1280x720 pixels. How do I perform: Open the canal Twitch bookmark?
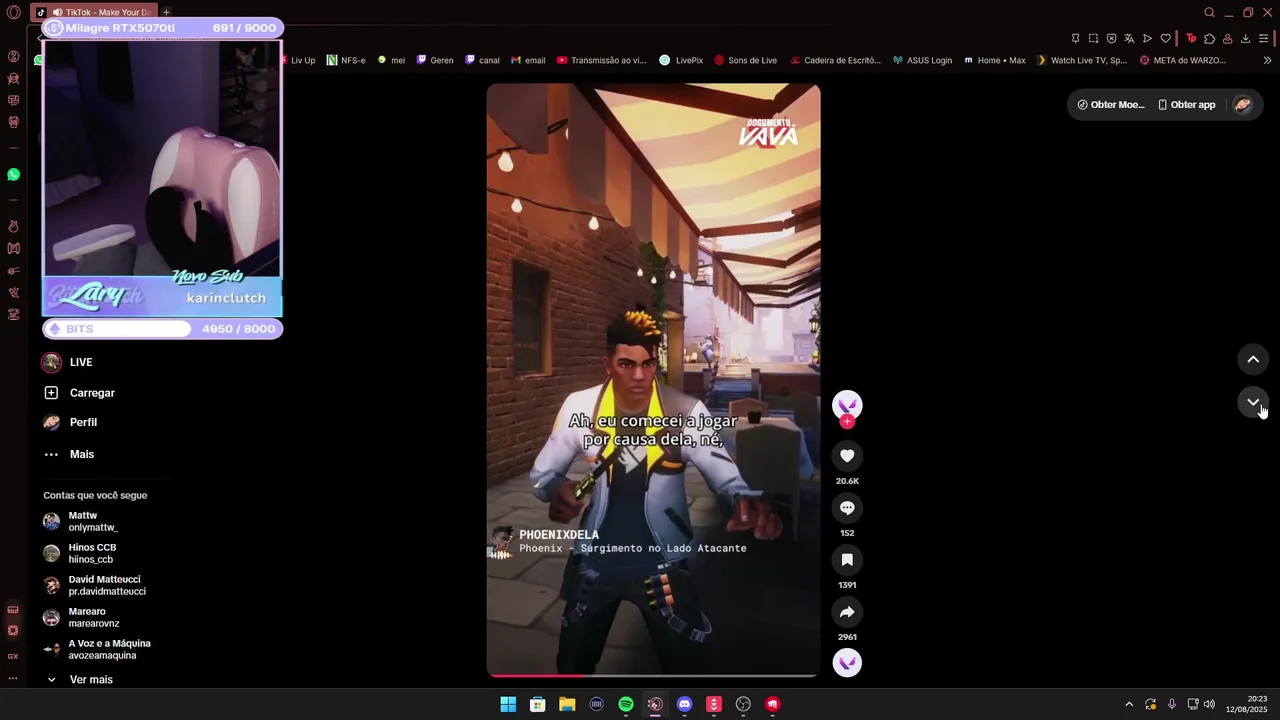(482, 60)
